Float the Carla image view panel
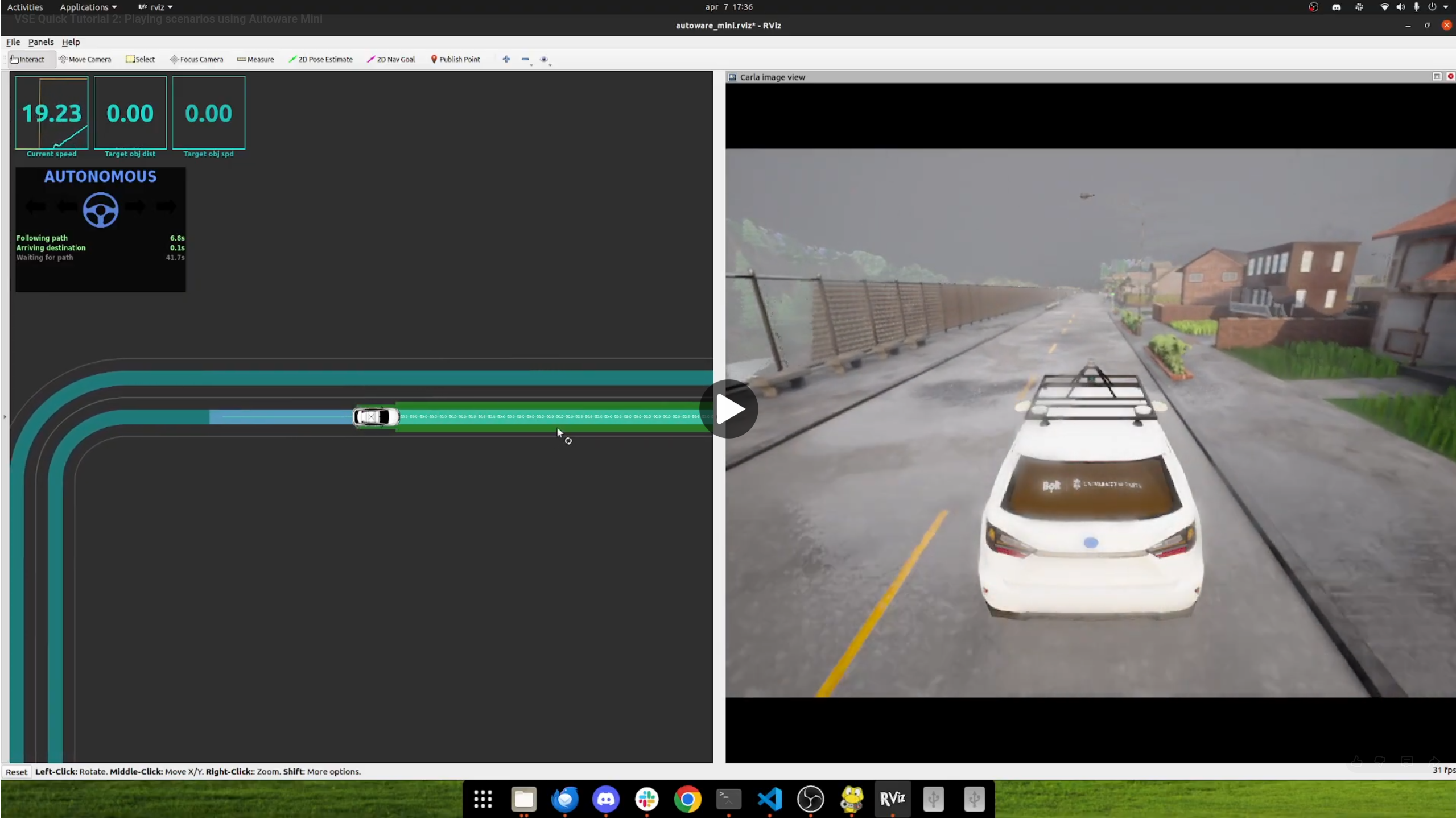Image resolution: width=1456 pixels, height=819 pixels. coord(1437,77)
